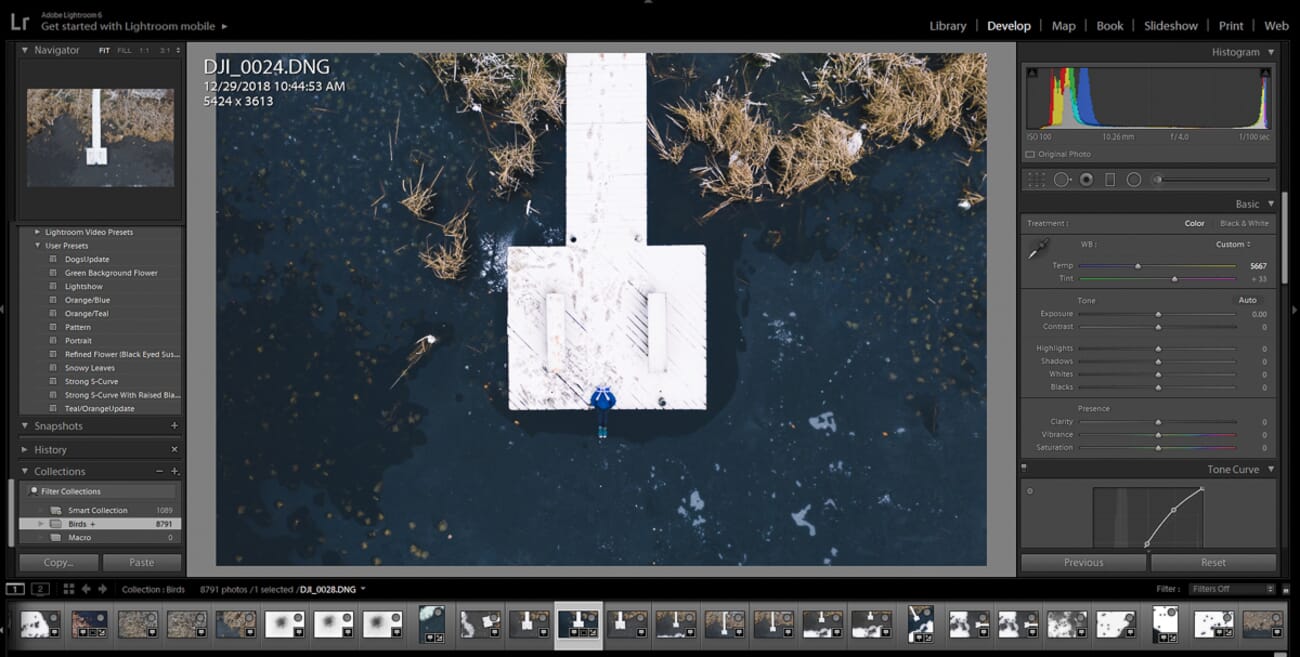Screen dimensions: 1300x657
Task: Open the Filters Off dropdown
Action: pyautogui.click(x=1233, y=589)
